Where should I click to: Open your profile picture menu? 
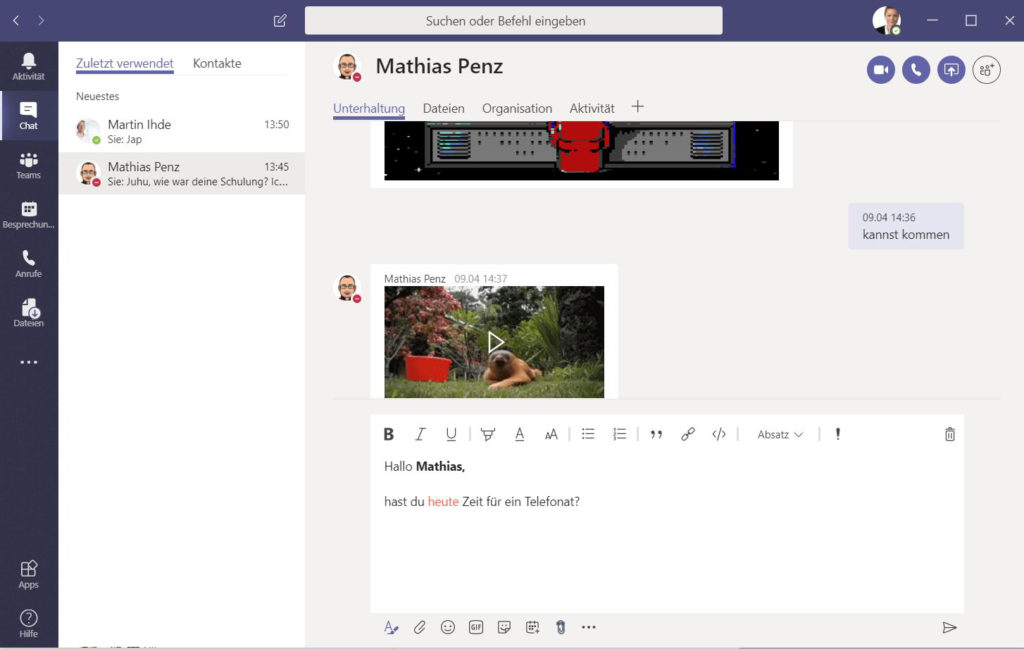click(x=887, y=21)
